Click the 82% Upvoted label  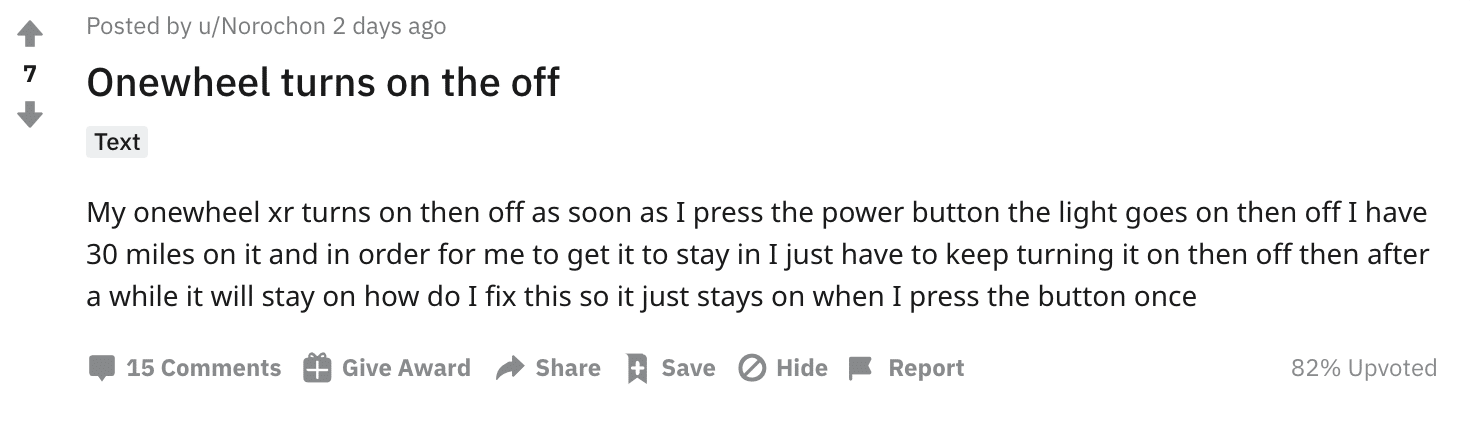1363,368
